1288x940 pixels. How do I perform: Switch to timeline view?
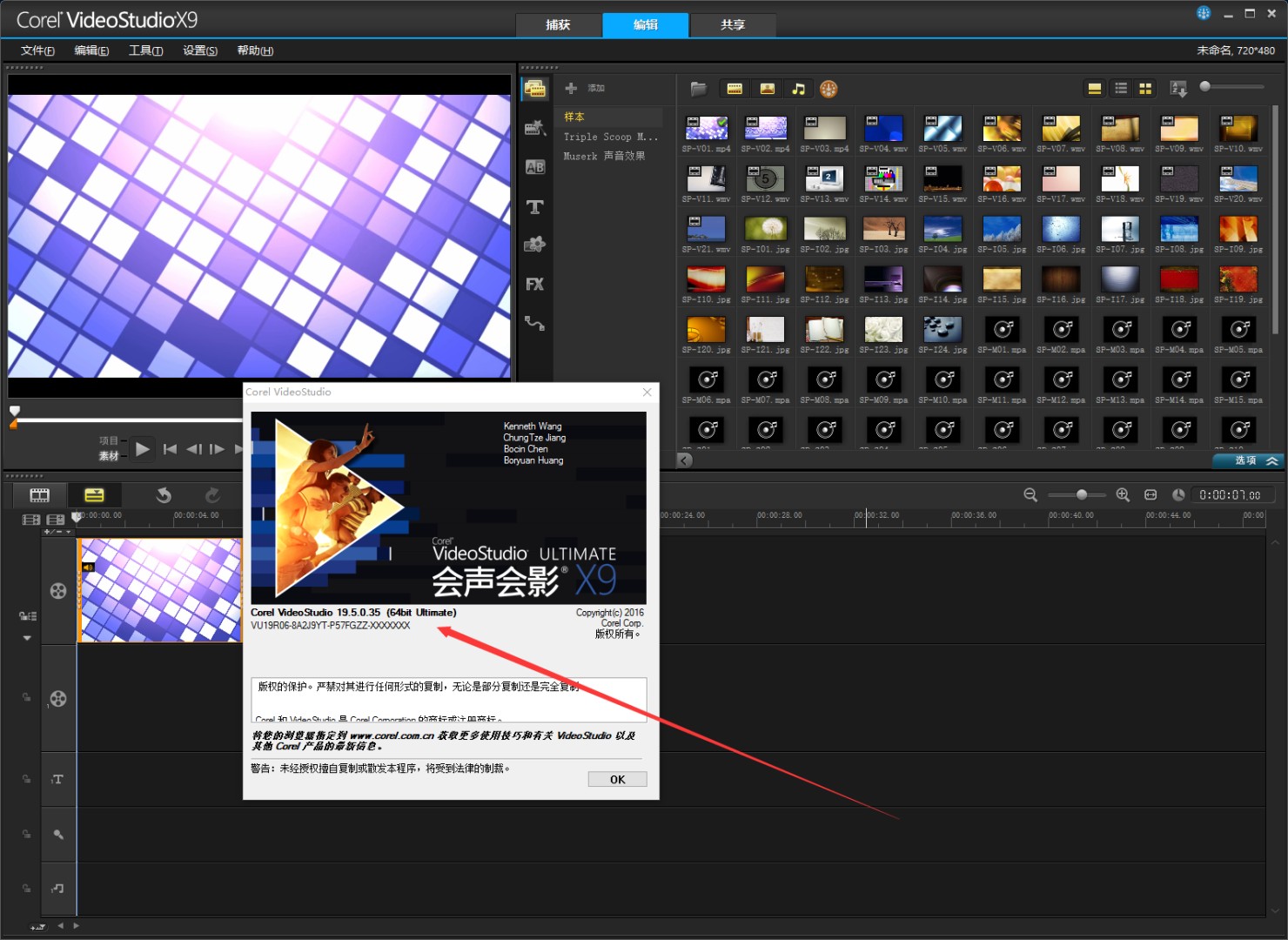pos(94,495)
